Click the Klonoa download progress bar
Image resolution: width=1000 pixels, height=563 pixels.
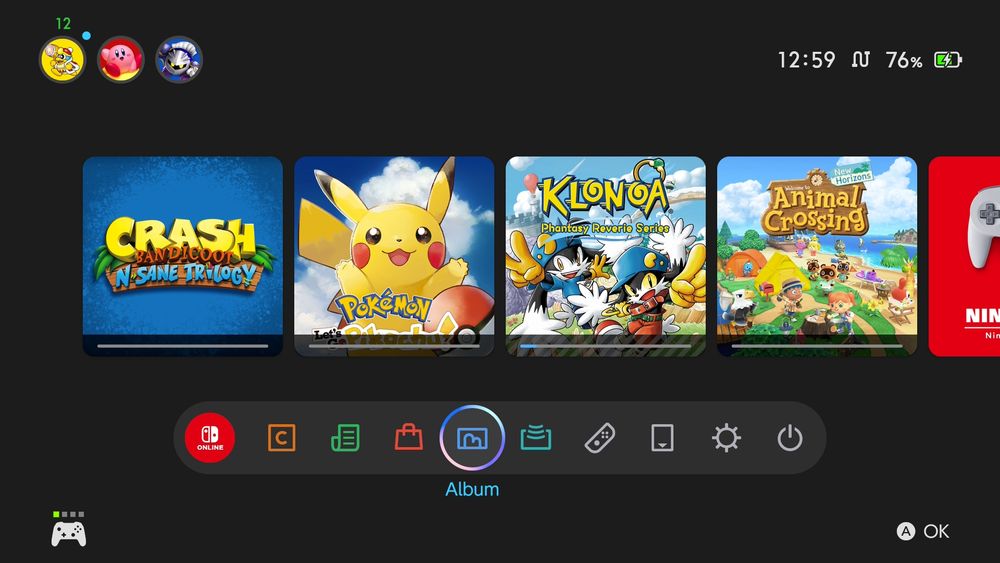pyautogui.click(x=606, y=346)
